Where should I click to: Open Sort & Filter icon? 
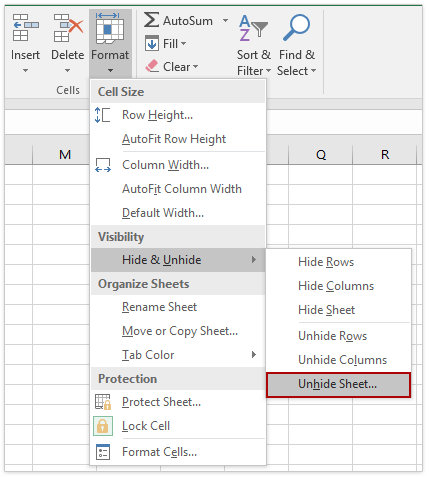[x=253, y=29]
